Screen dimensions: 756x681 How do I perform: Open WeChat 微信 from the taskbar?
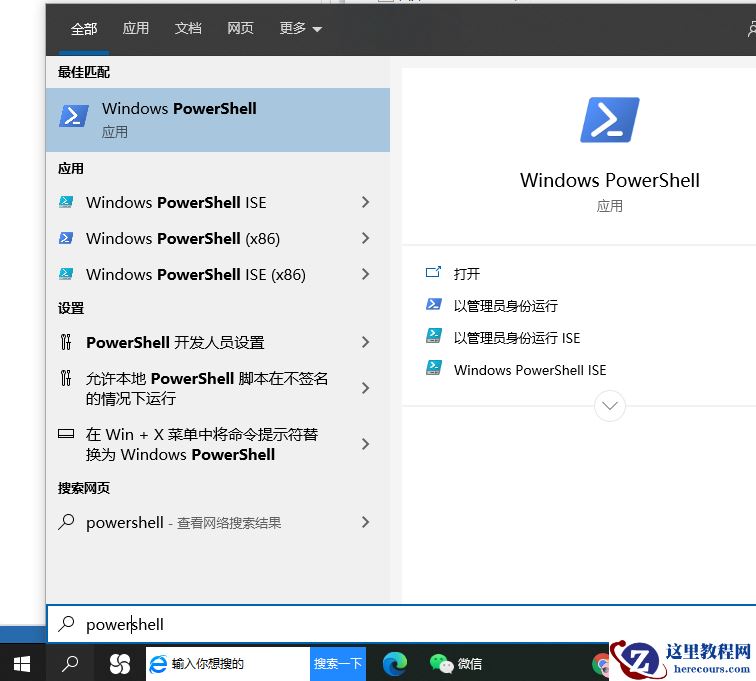(456, 664)
